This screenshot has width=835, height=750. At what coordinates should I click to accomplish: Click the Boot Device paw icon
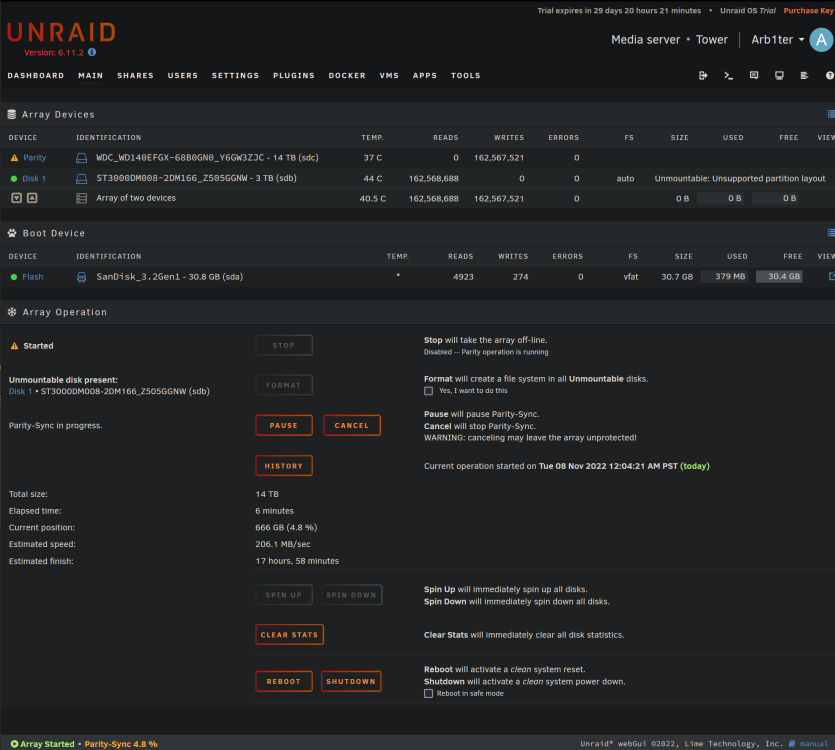pyautogui.click(x=12, y=233)
